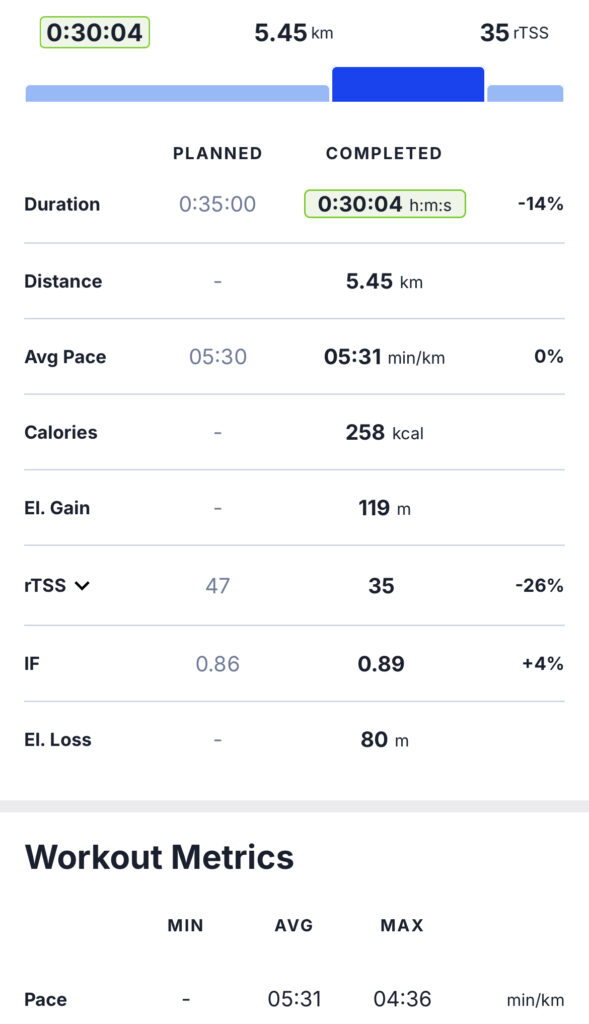Edit the completed El. Gain 119 m
589x1024 pixels.
(384, 508)
